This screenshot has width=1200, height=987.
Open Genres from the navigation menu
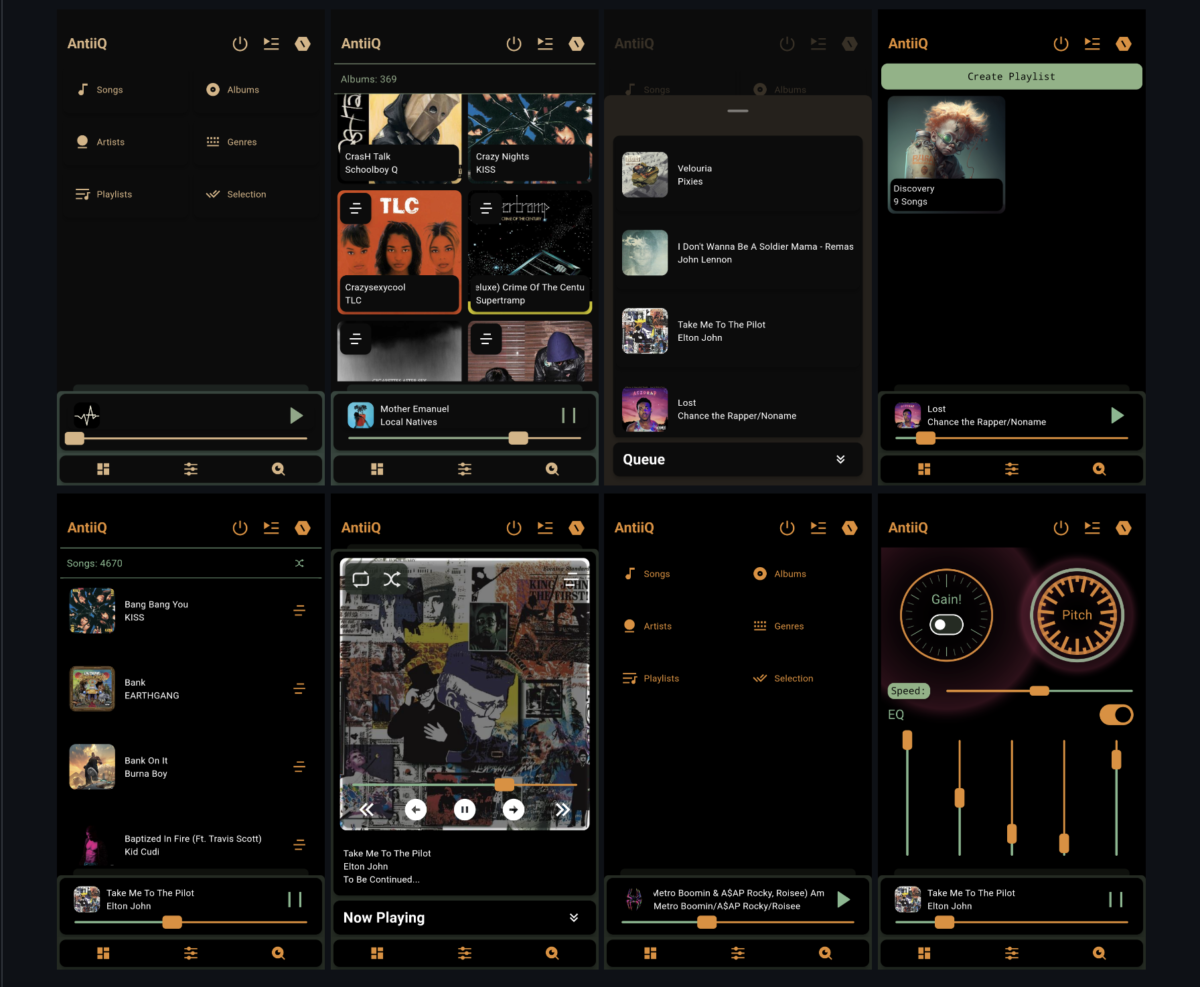(x=240, y=141)
